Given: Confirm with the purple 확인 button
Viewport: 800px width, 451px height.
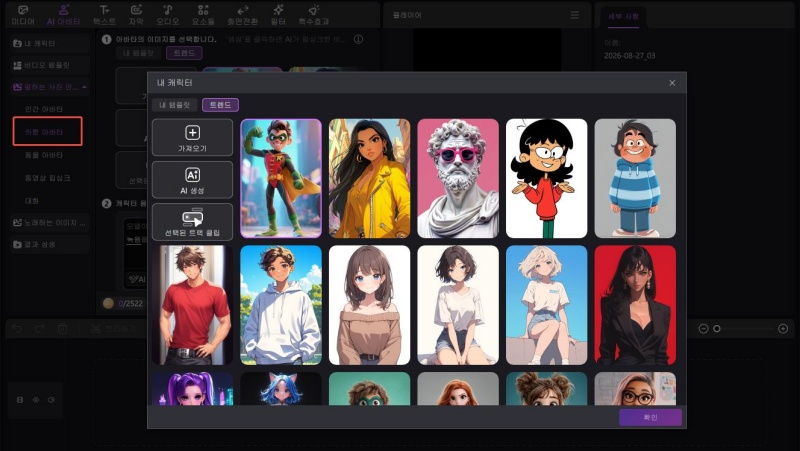Looking at the screenshot, I should click(x=651, y=417).
